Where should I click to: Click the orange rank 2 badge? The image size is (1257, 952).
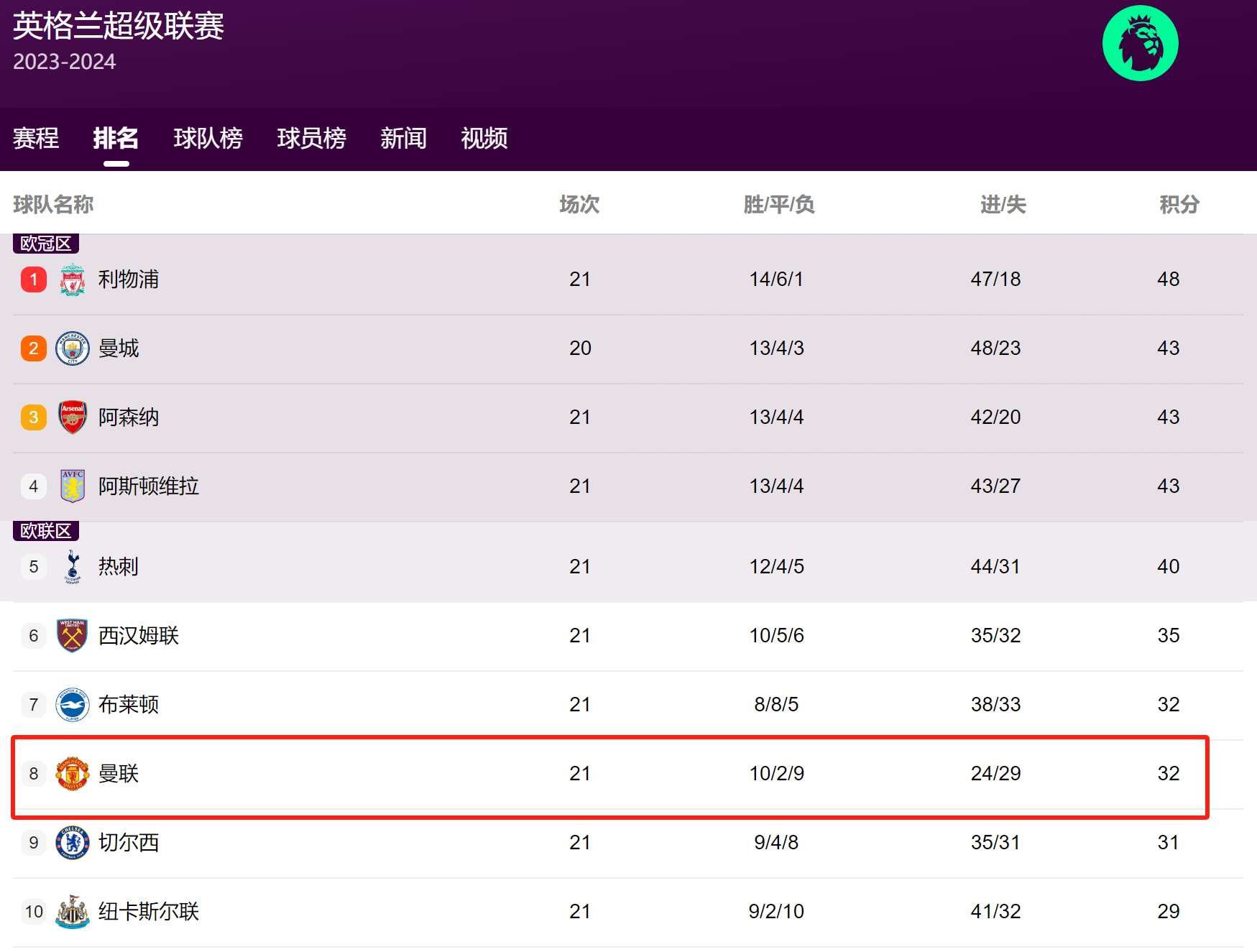[34, 348]
